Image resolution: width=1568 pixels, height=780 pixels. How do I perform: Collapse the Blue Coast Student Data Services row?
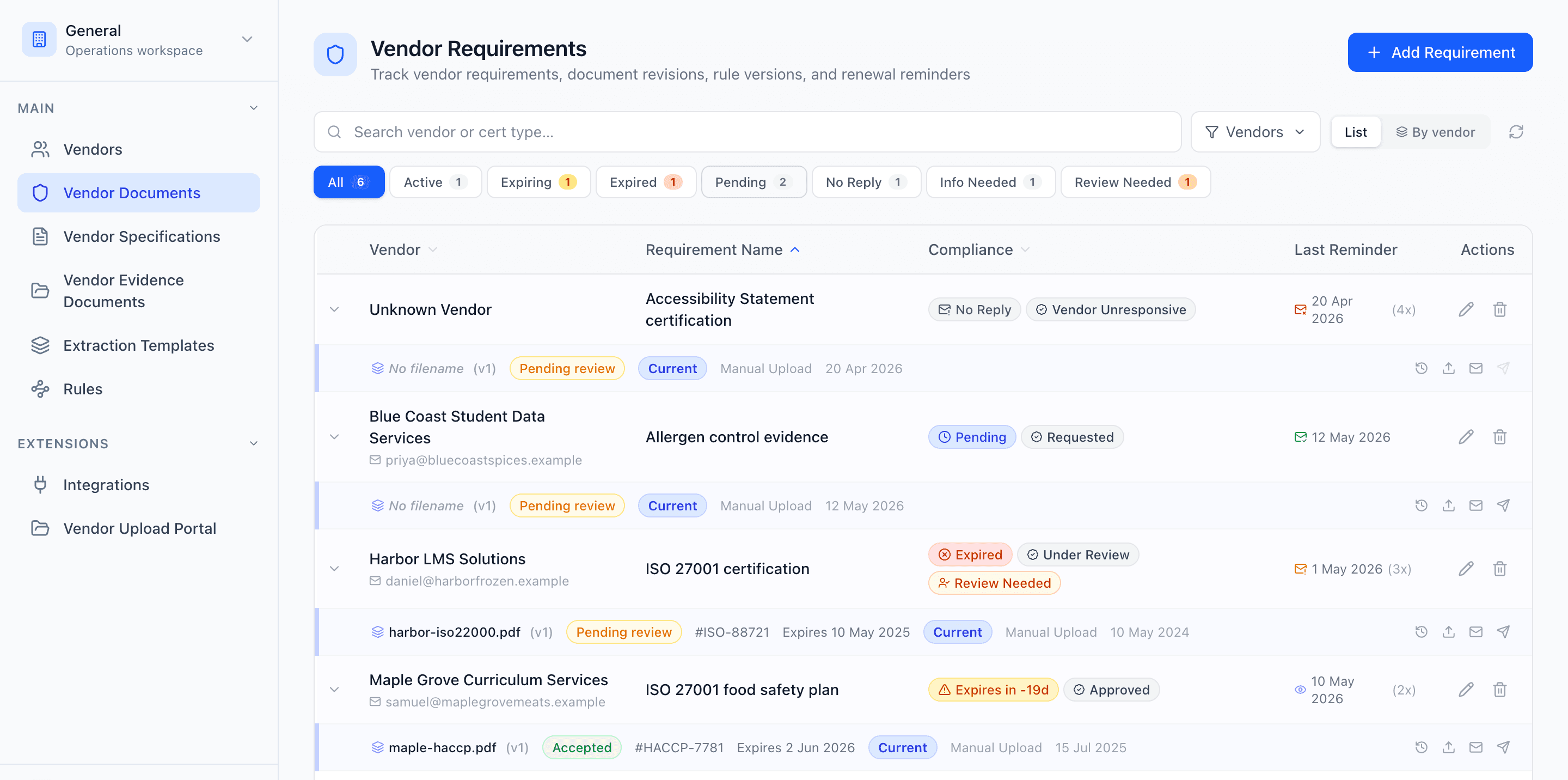334,437
